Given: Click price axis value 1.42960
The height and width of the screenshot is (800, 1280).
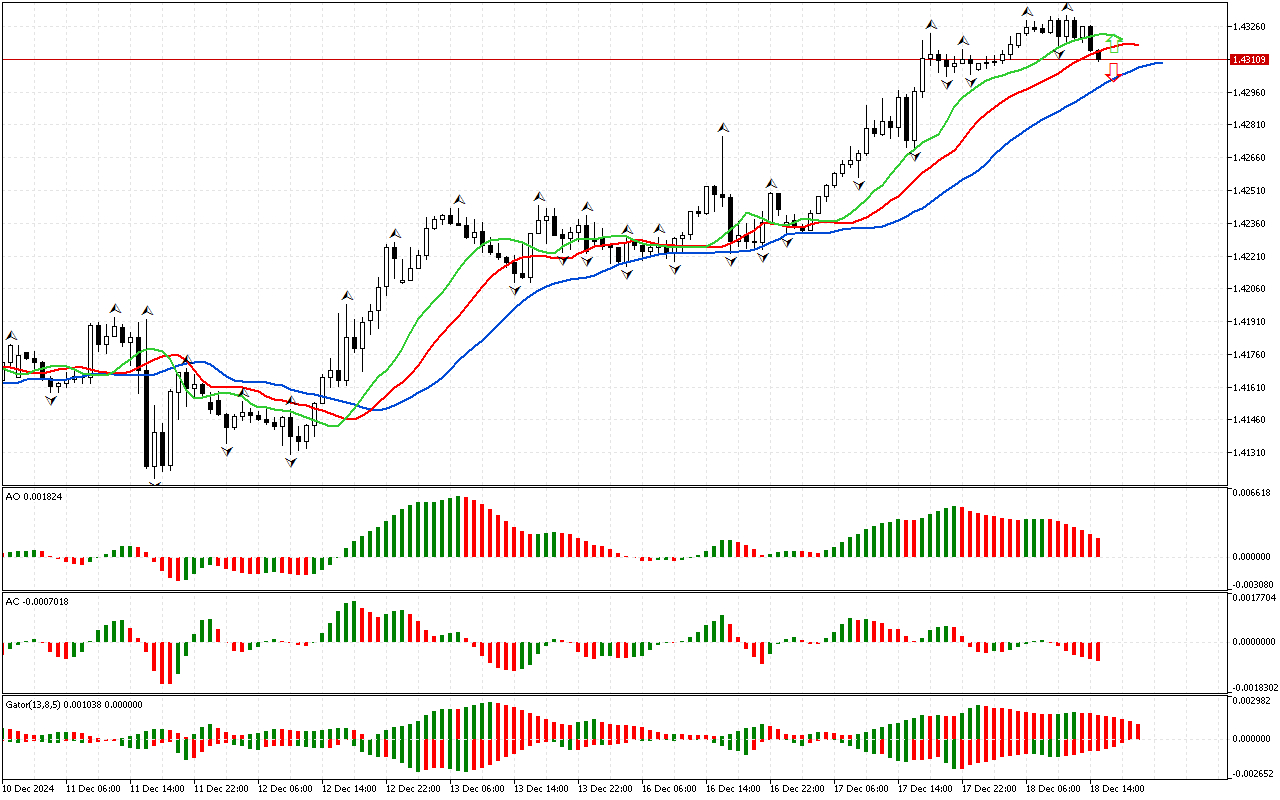Looking at the screenshot, I should [x=1250, y=93].
